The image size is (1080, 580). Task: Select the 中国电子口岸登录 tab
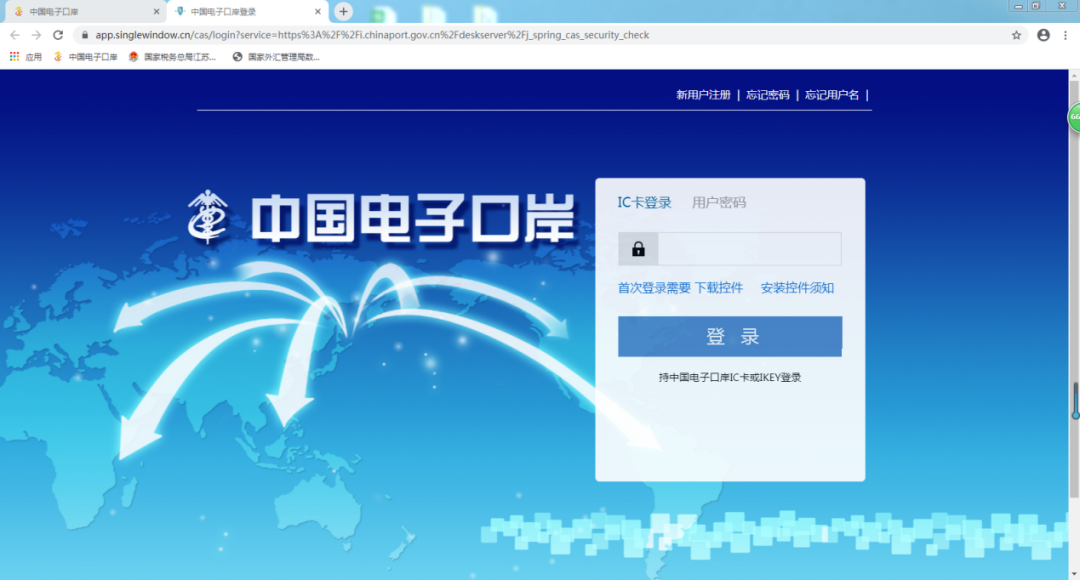(247, 12)
